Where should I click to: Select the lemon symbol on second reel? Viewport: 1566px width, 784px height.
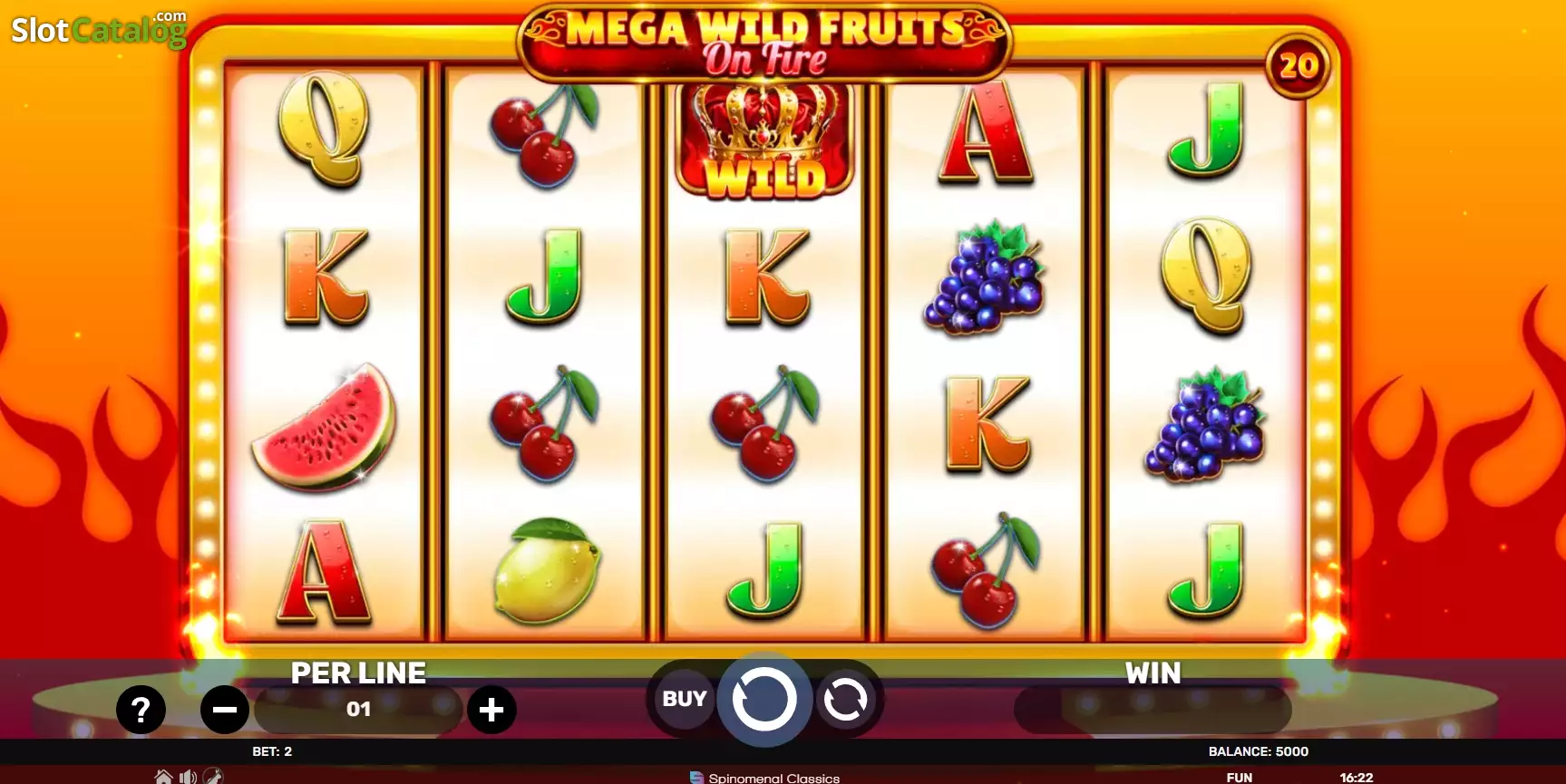pyautogui.click(x=547, y=570)
